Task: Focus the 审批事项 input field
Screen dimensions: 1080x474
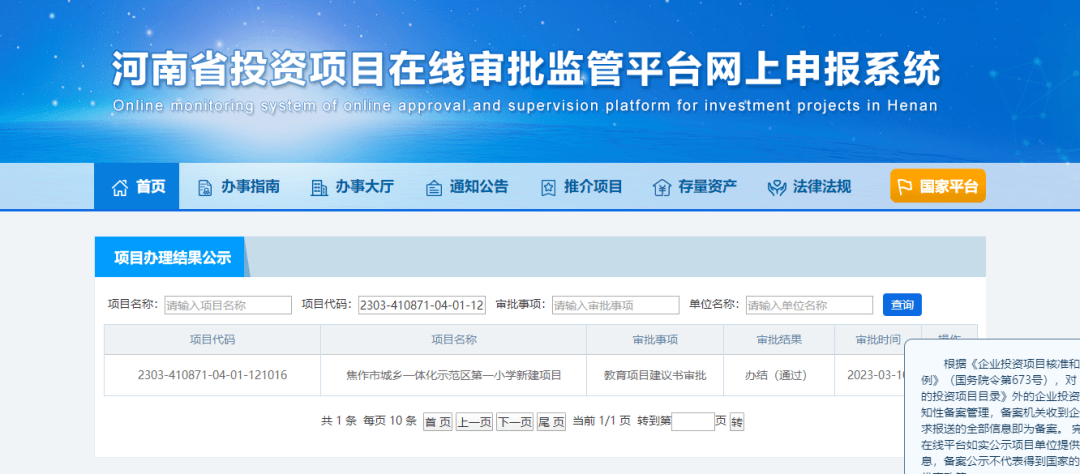Action: 616,305
